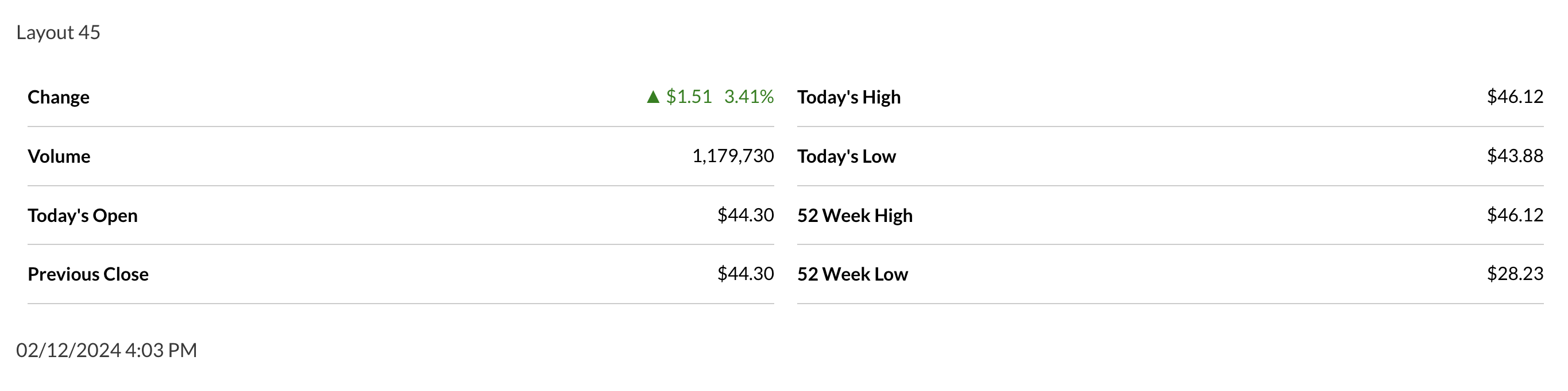Click the Today's High $46.12 value

coord(1515,96)
